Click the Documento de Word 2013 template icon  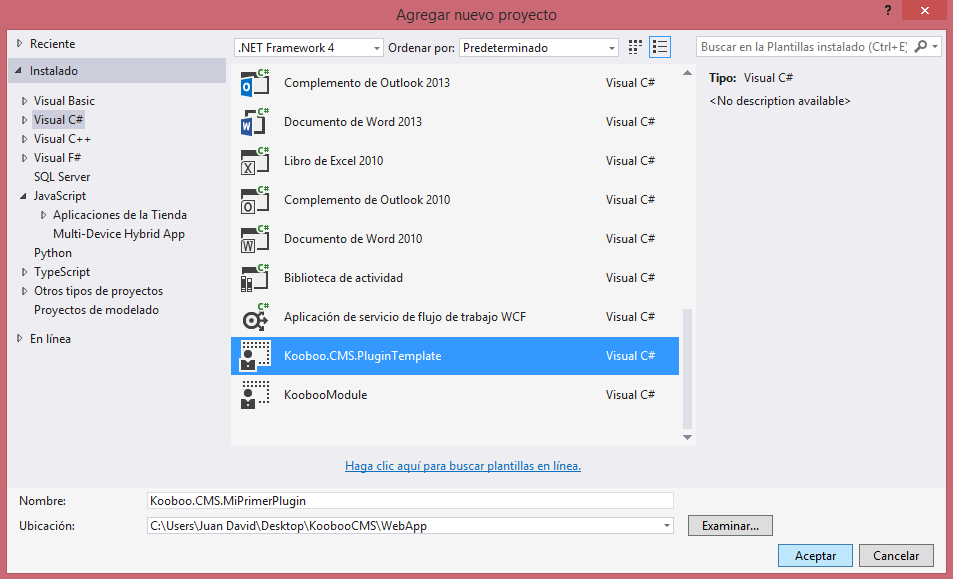click(x=255, y=122)
